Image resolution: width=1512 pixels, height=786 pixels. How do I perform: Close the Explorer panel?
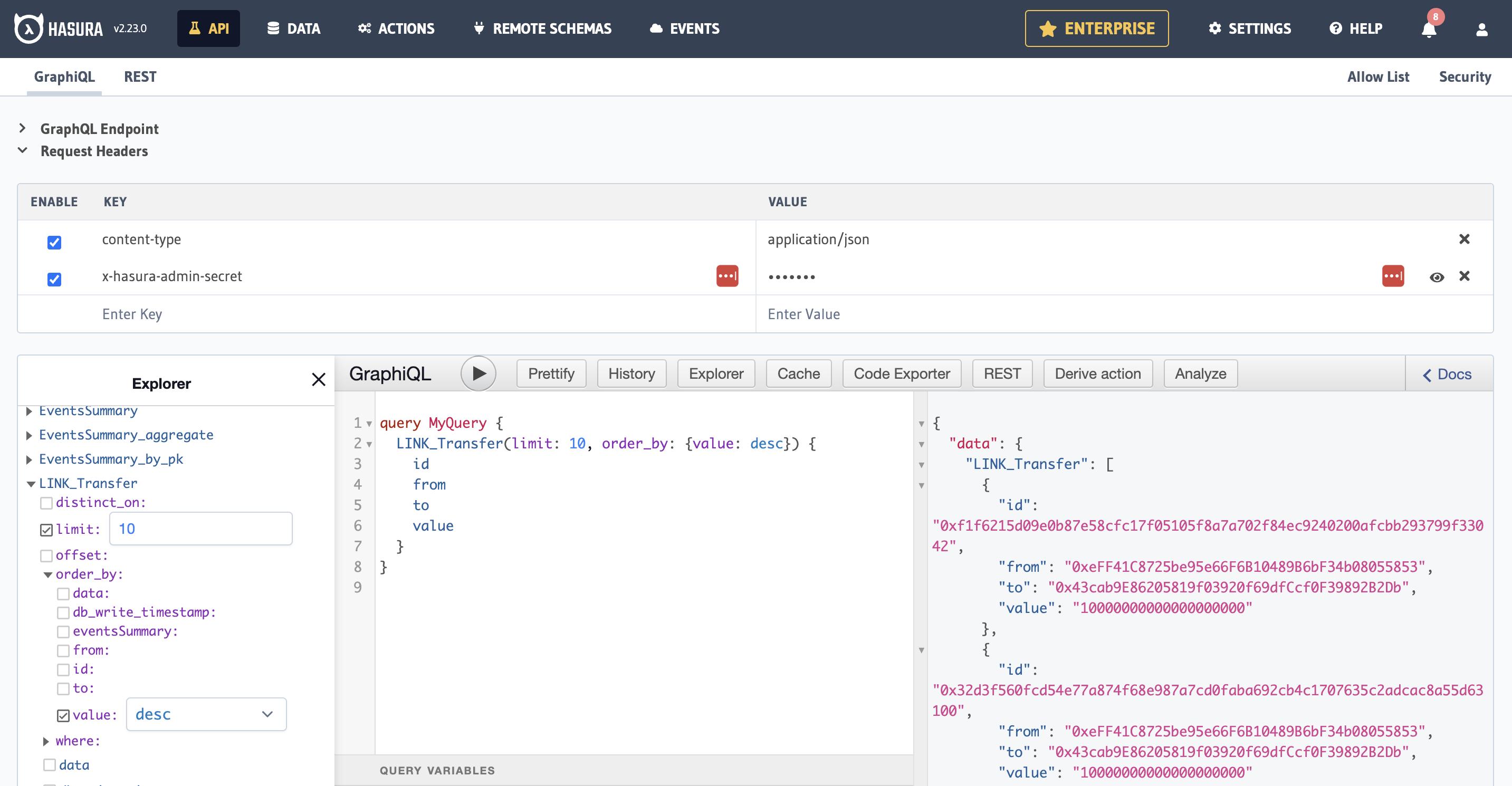pyautogui.click(x=319, y=380)
